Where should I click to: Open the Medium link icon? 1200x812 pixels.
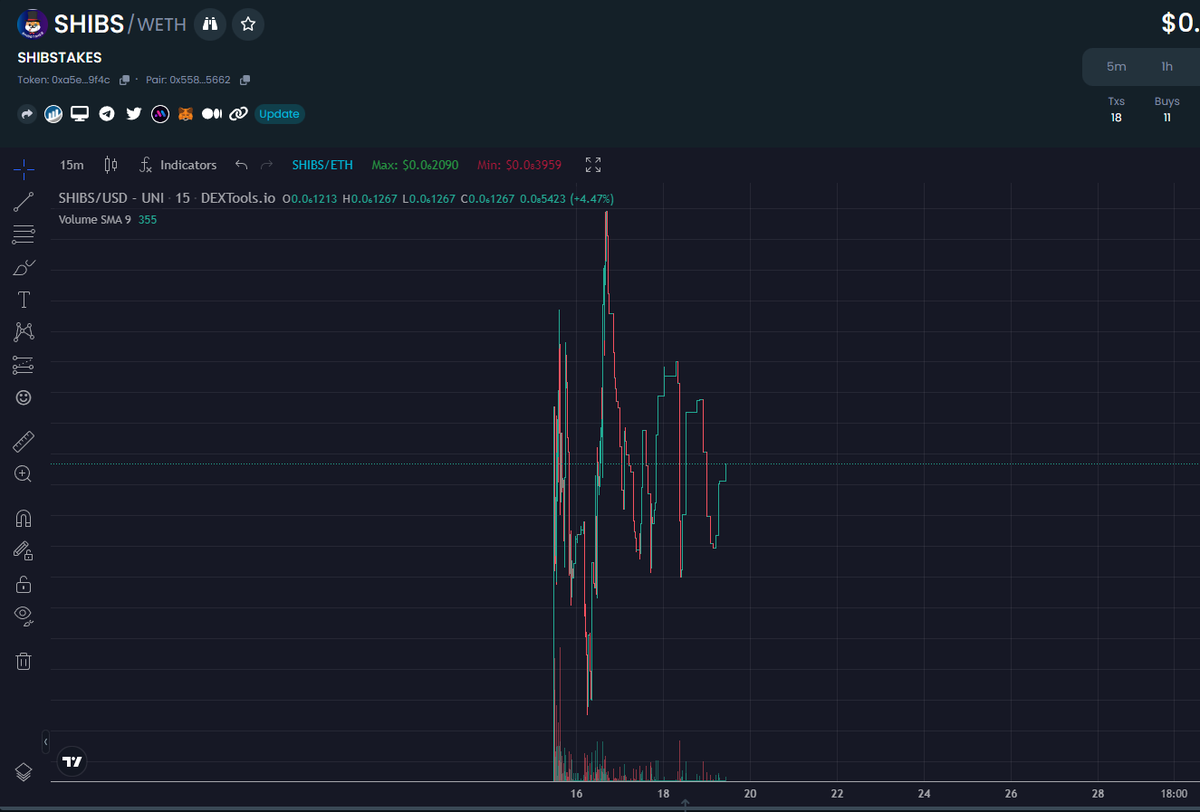pos(212,114)
